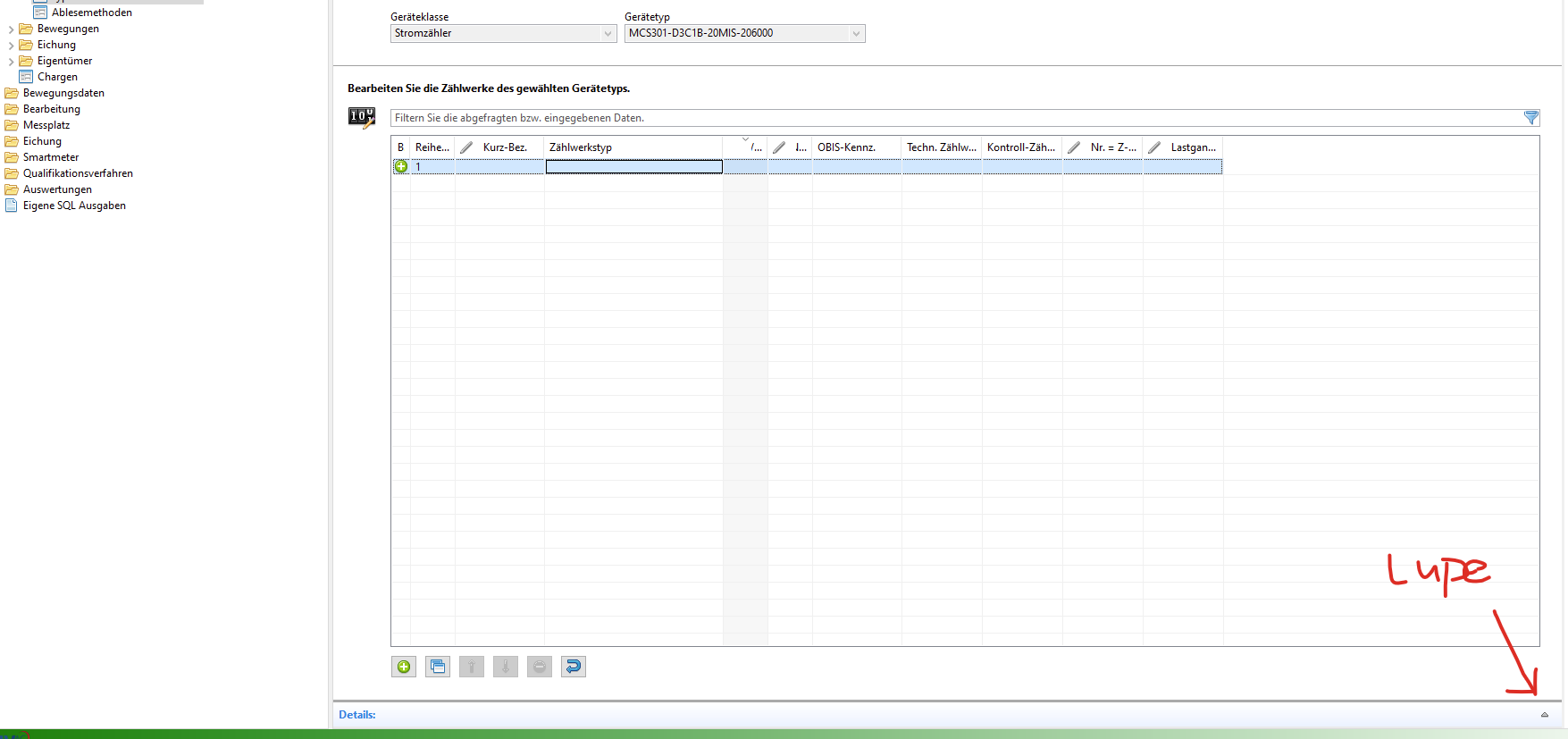
Task: Click the green plus in table row 1
Action: (401, 166)
